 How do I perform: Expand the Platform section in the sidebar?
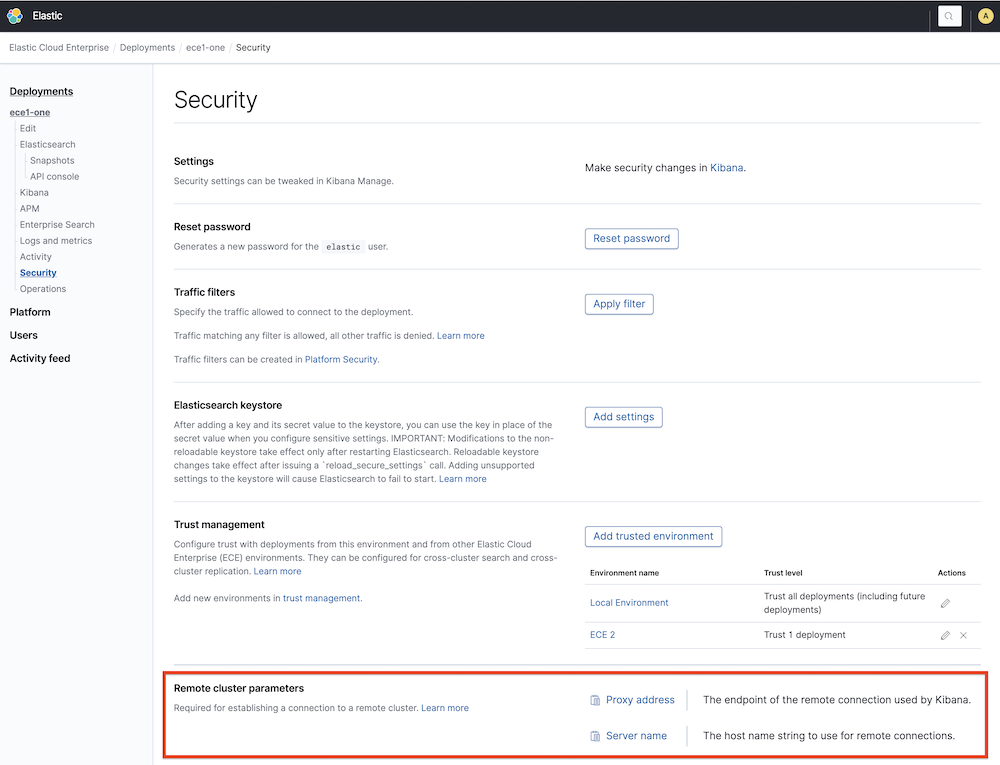[30, 311]
